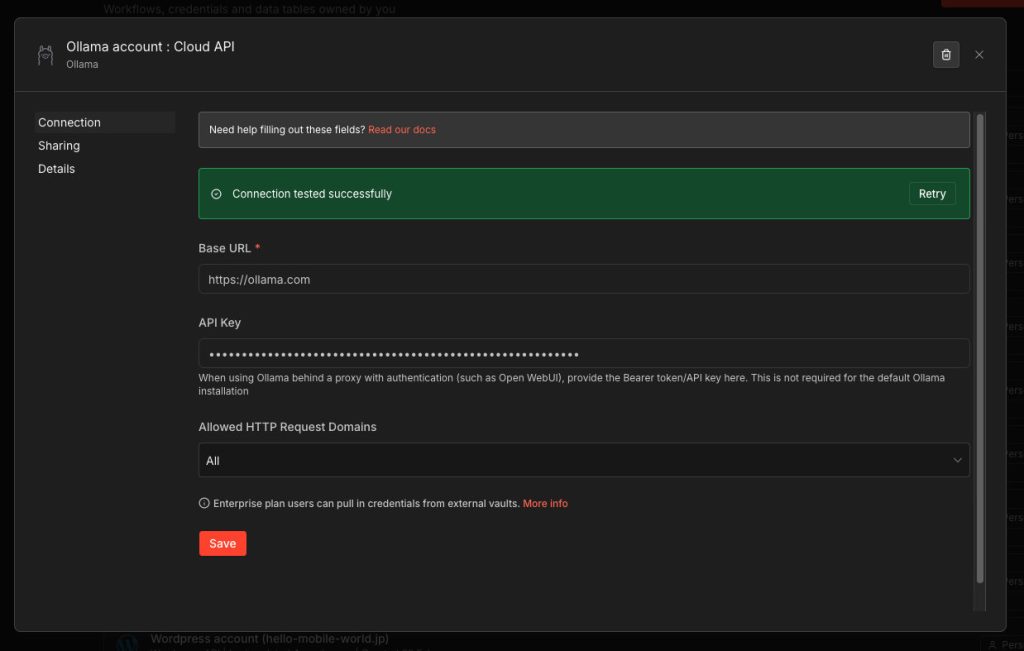Click the chevron arrow in the domains select box
The height and width of the screenshot is (651, 1024).
pos(957,461)
